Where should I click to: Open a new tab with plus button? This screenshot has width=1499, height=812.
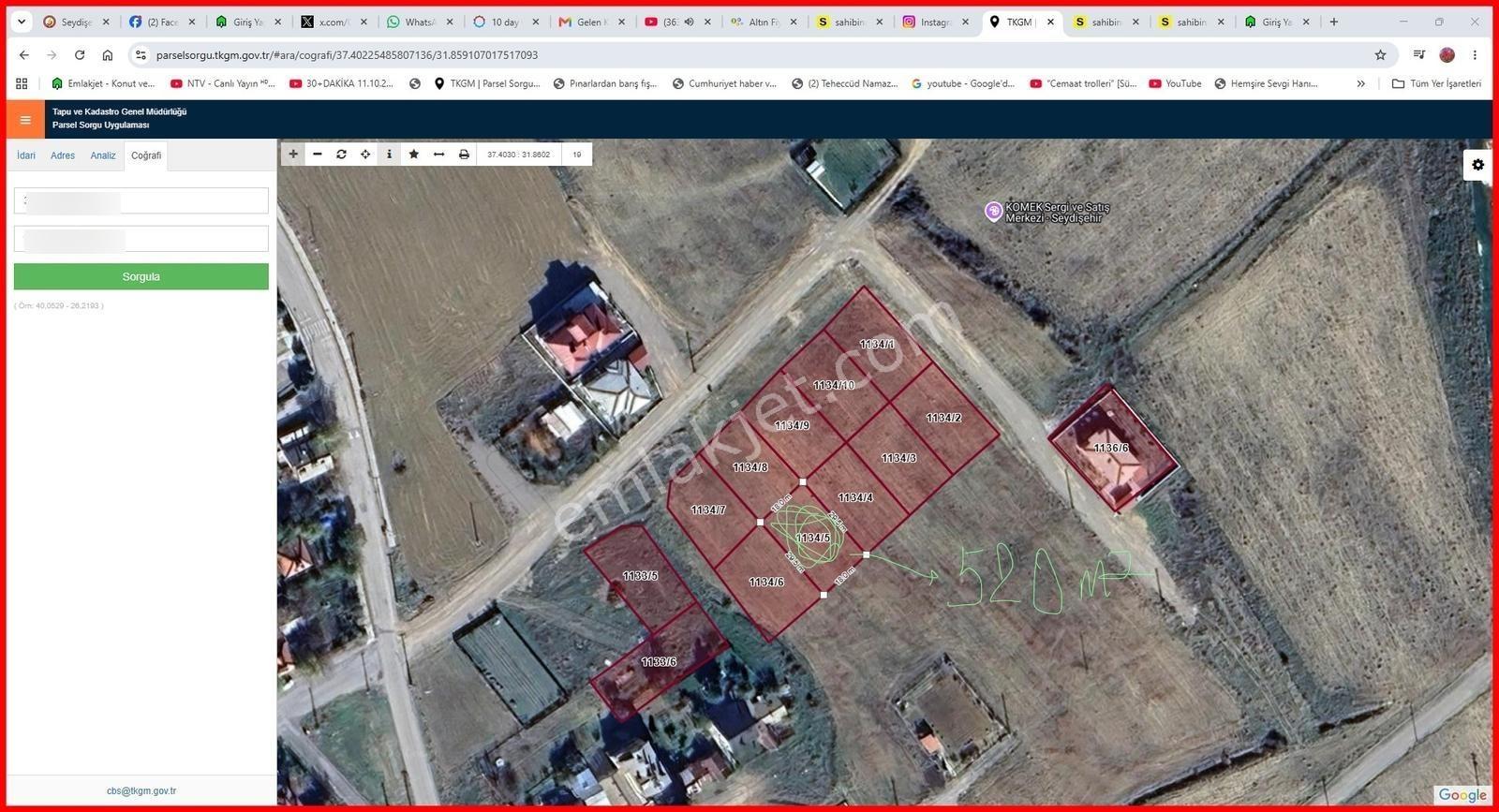[x=1334, y=22]
